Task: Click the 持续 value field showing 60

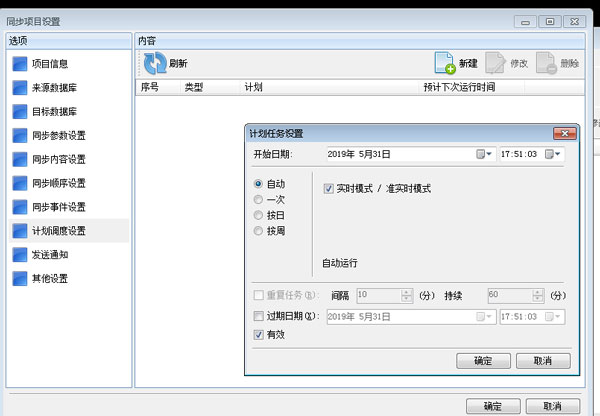Action: tap(510, 295)
